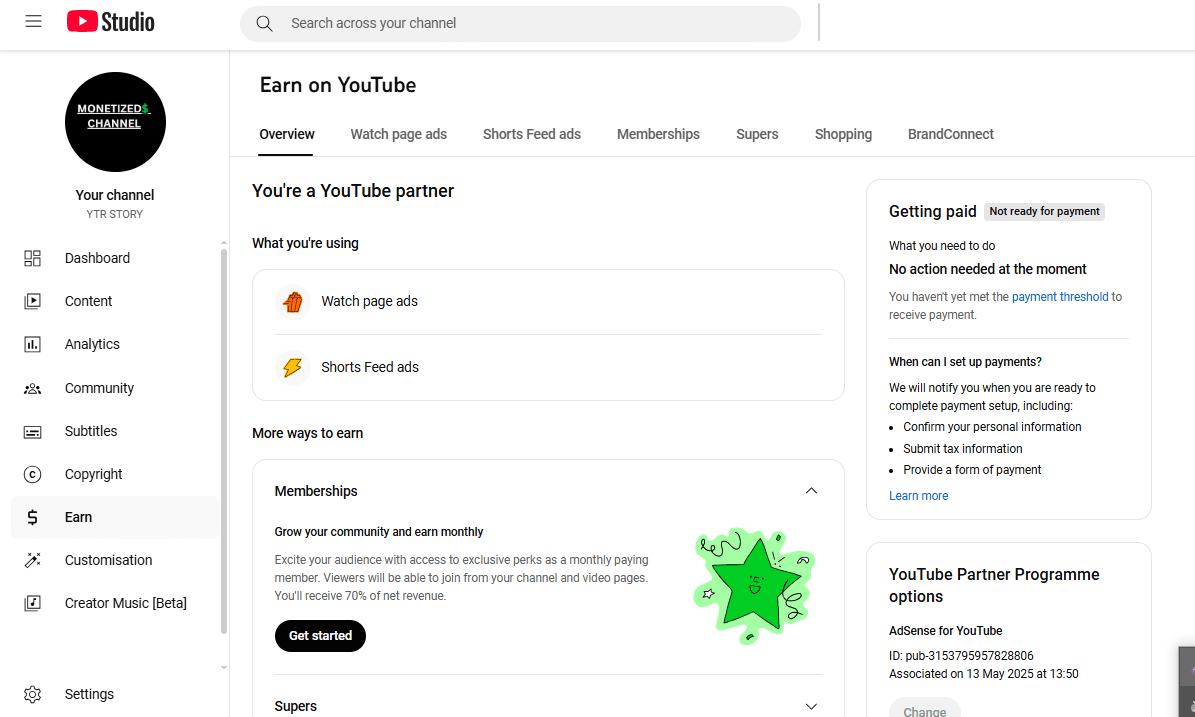This screenshot has width=1195, height=717.
Task: Click the Change AdSense button
Action: pyautogui.click(x=924, y=709)
